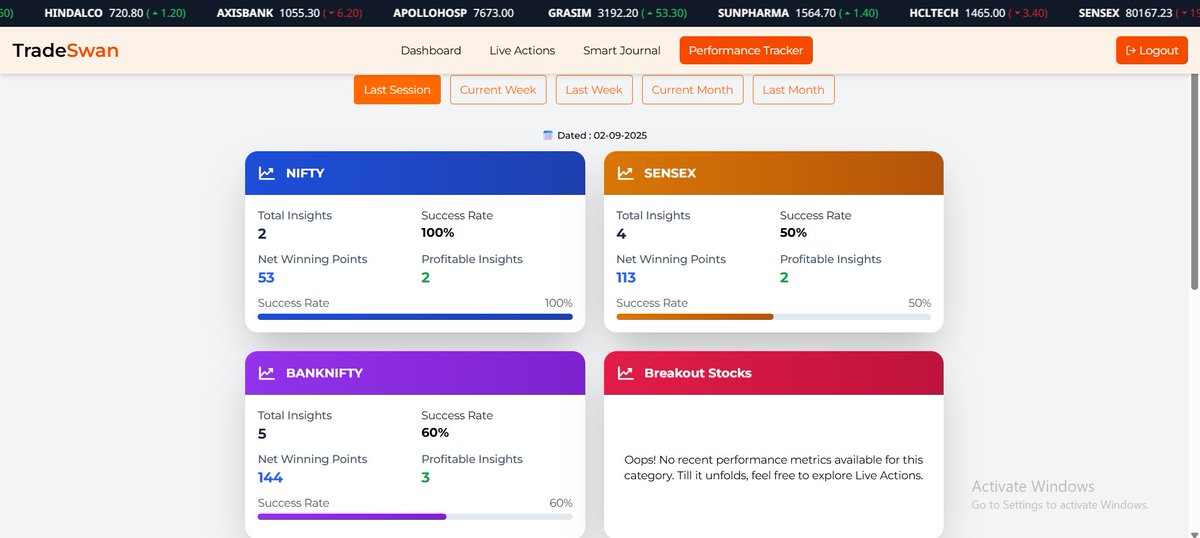Click the logout arrow icon in Logout button

click(x=1131, y=51)
